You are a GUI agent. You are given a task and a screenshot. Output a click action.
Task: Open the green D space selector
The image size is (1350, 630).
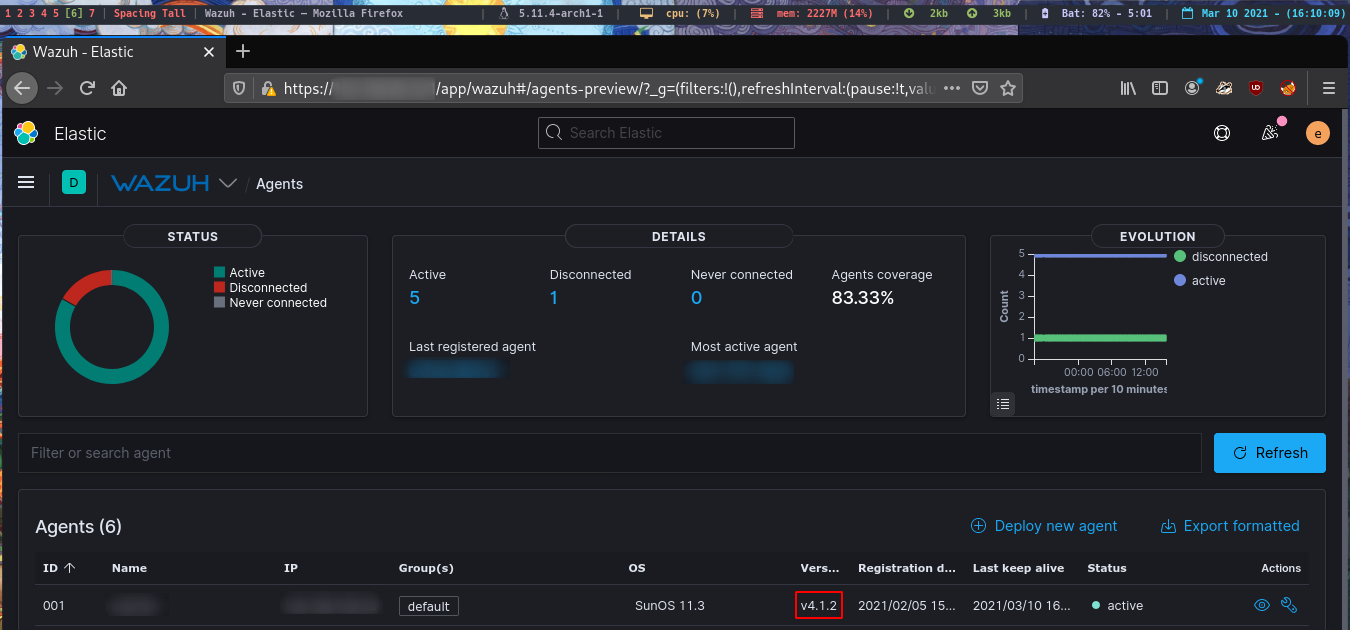coord(74,182)
